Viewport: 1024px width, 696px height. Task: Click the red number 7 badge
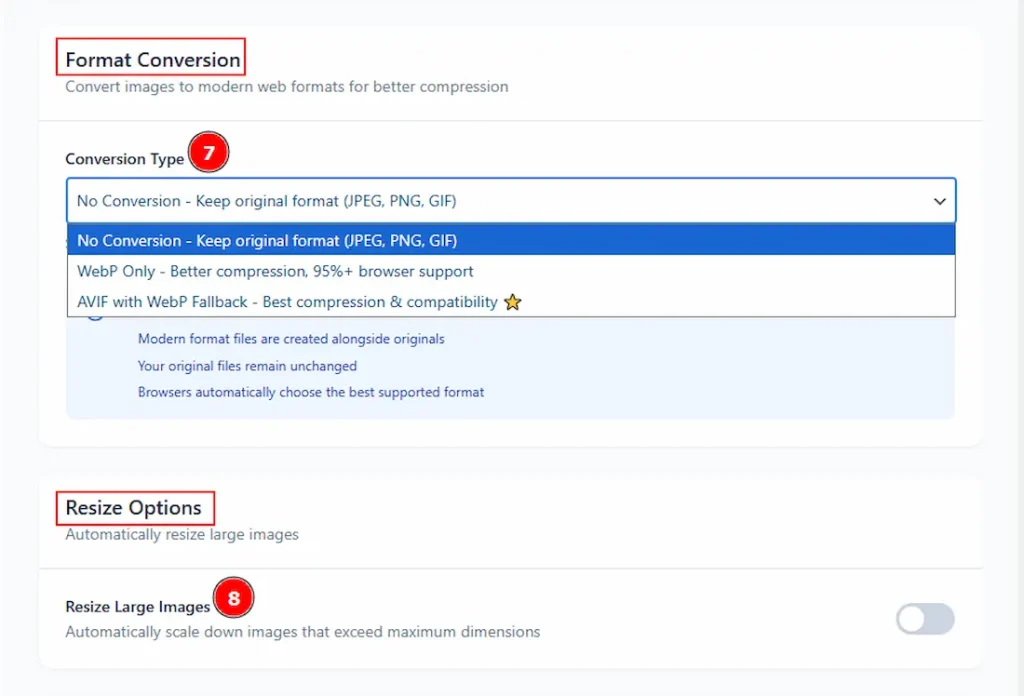[209, 154]
